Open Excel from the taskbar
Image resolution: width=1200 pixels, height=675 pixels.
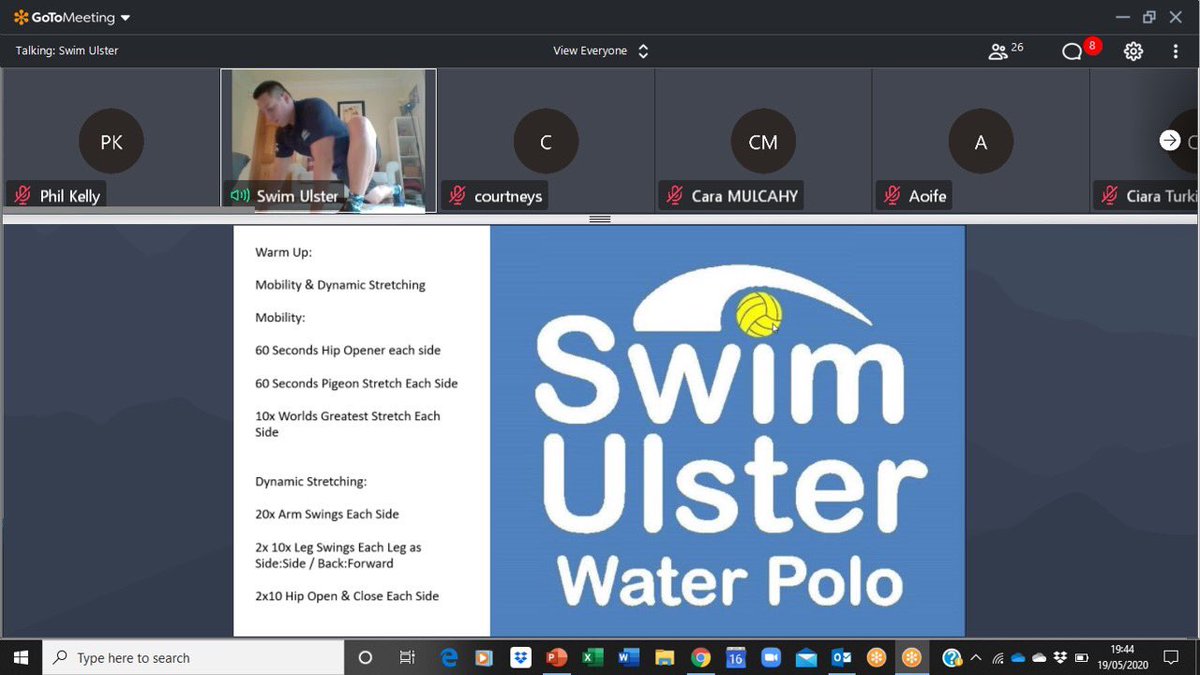(593, 657)
